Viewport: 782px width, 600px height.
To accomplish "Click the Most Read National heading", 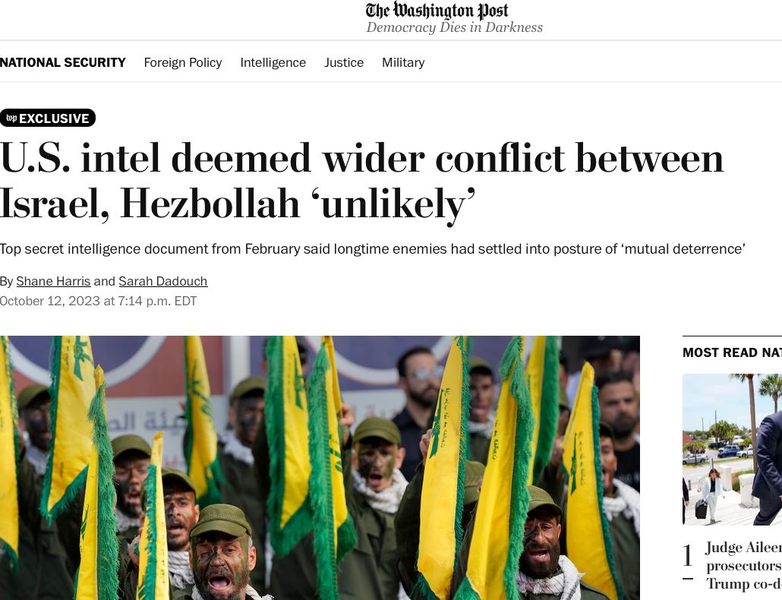I will (x=732, y=353).
